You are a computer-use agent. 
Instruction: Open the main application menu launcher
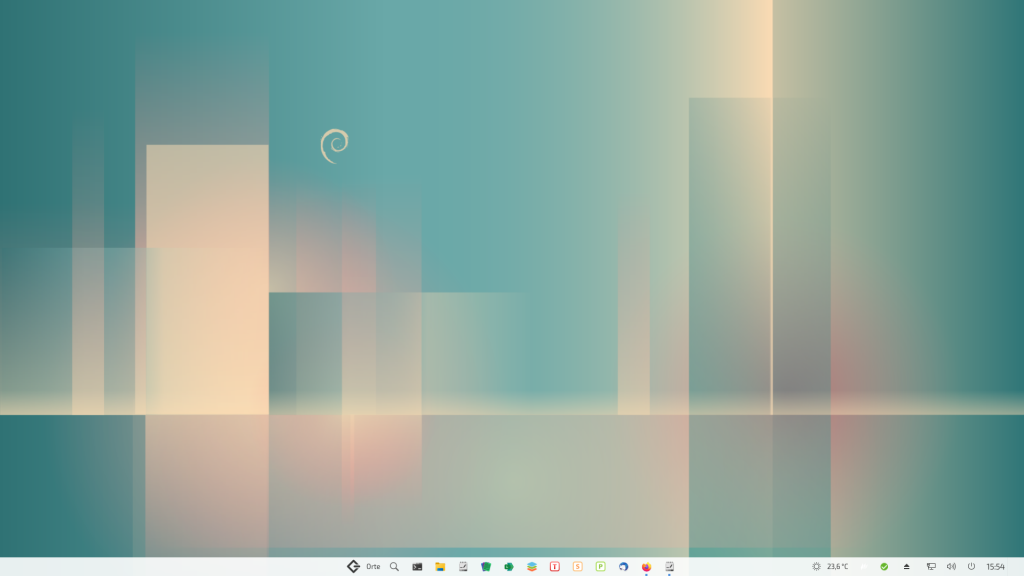353,566
